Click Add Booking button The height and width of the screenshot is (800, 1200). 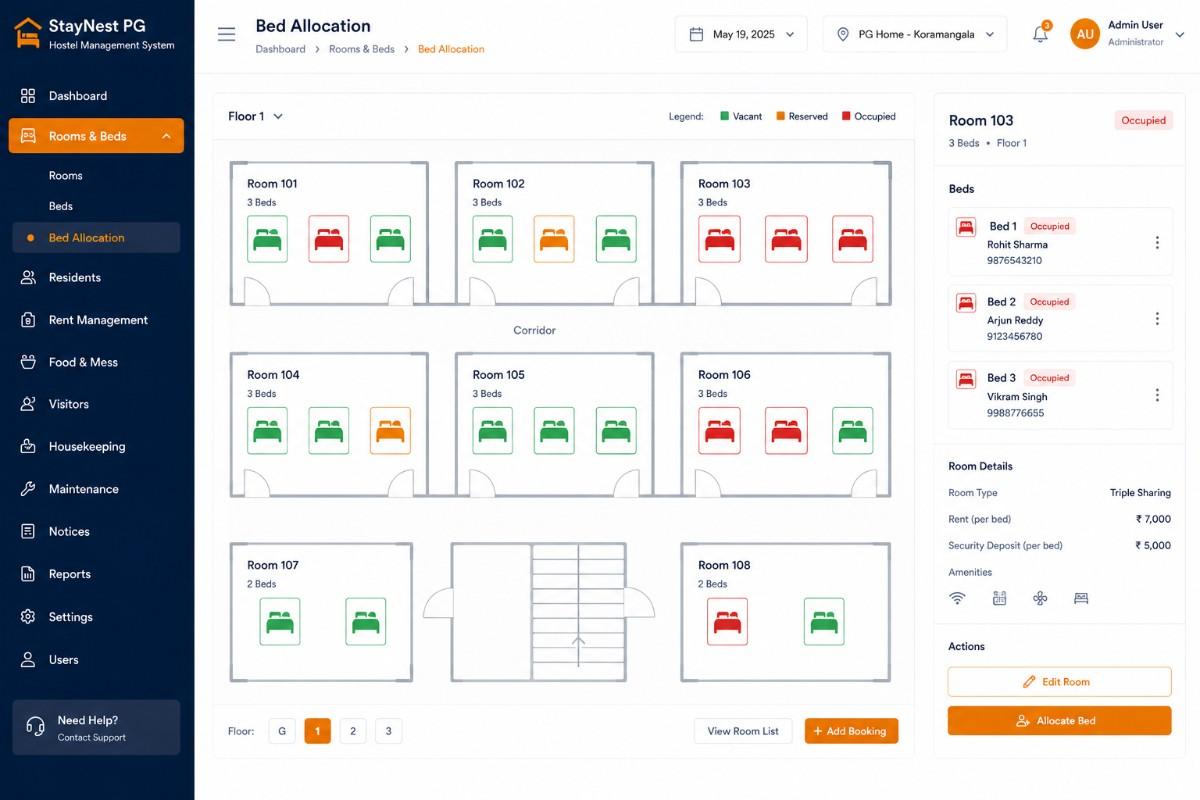click(851, 731)
